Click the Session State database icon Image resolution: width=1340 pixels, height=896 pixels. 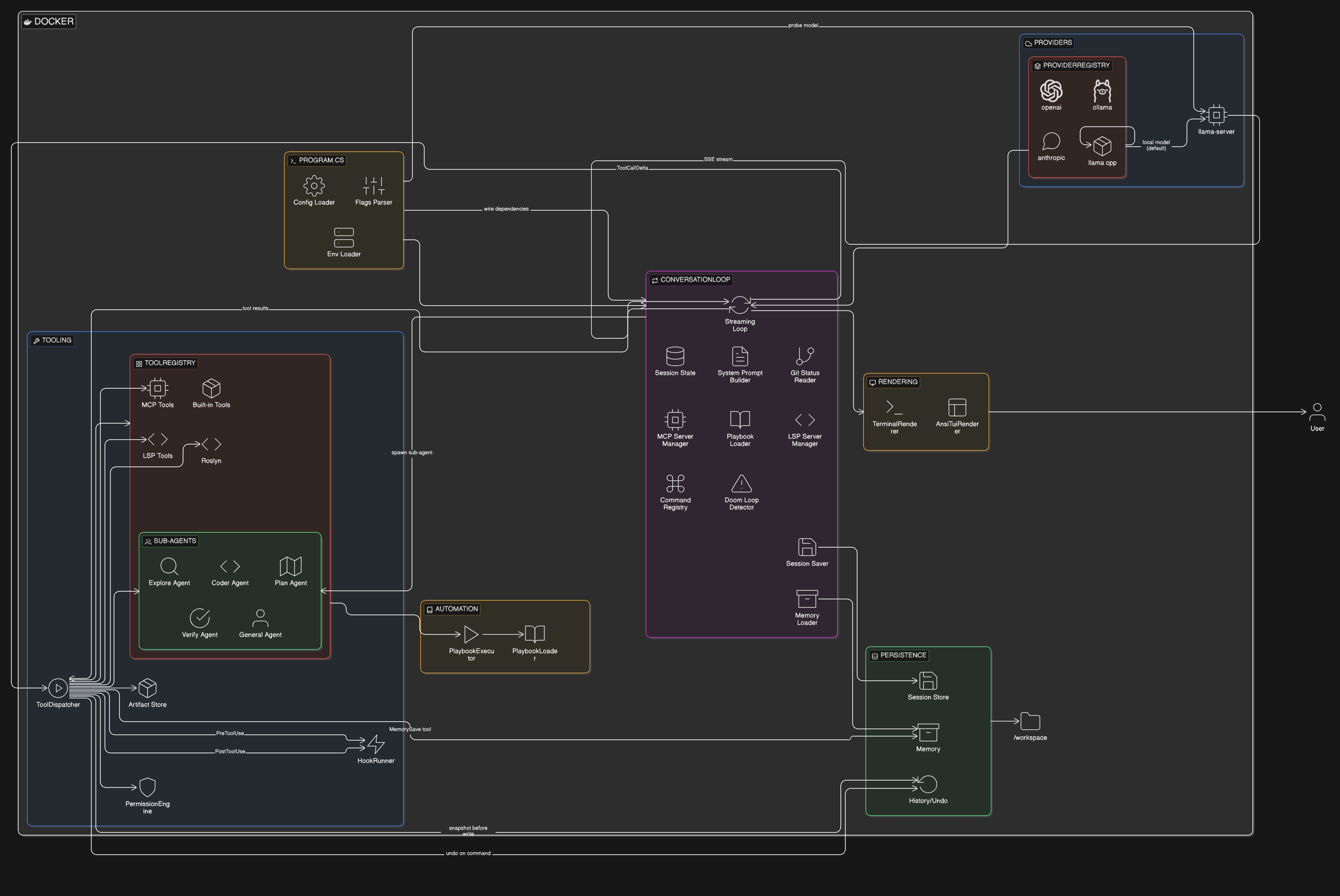pyautogui.click(x=675, y=356)
